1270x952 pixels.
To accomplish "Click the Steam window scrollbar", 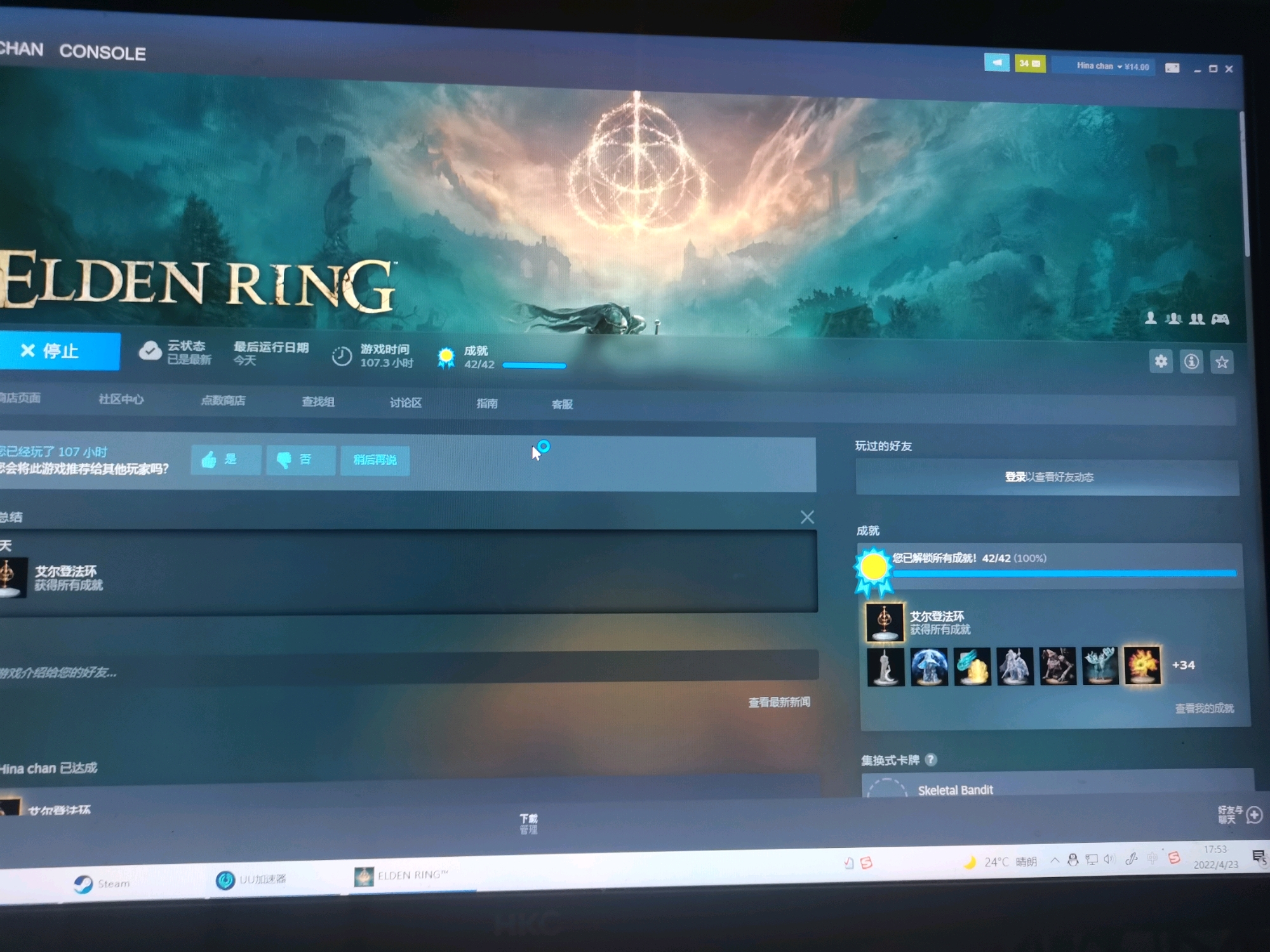I will 1245,184.
